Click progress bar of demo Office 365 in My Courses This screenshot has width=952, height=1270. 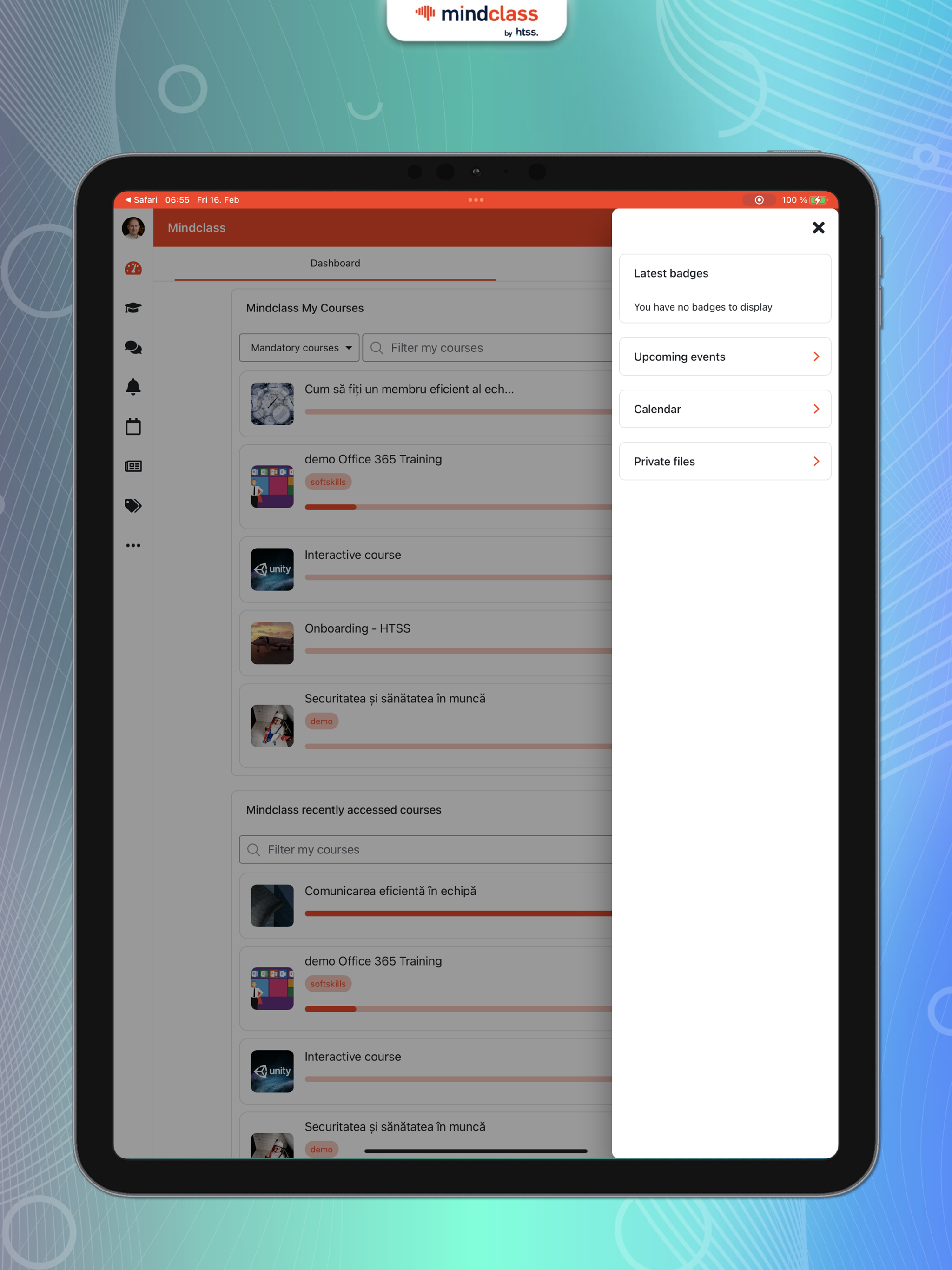click(x=458, y=508)
